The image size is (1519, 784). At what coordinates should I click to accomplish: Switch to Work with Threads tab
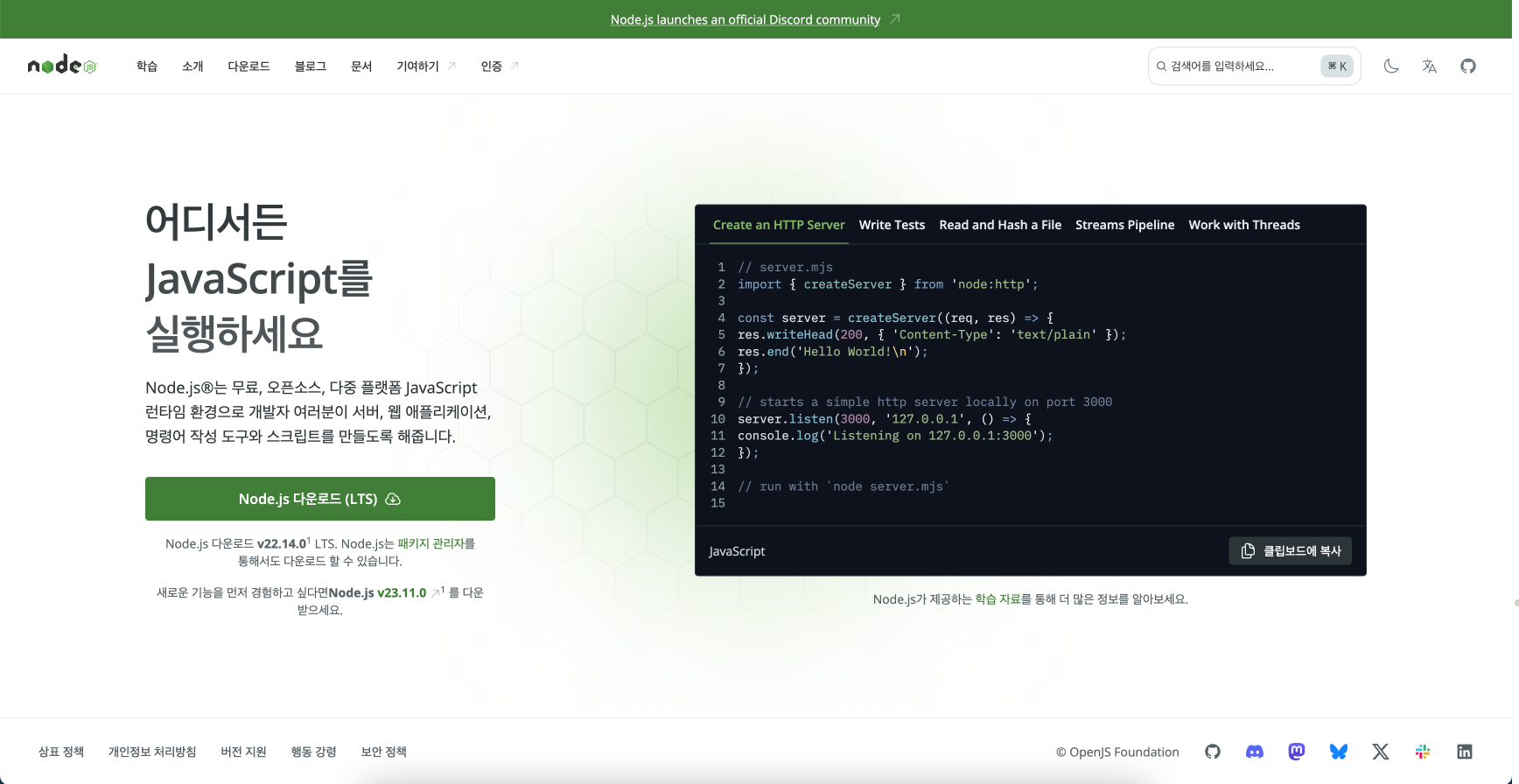(1244, 225)
